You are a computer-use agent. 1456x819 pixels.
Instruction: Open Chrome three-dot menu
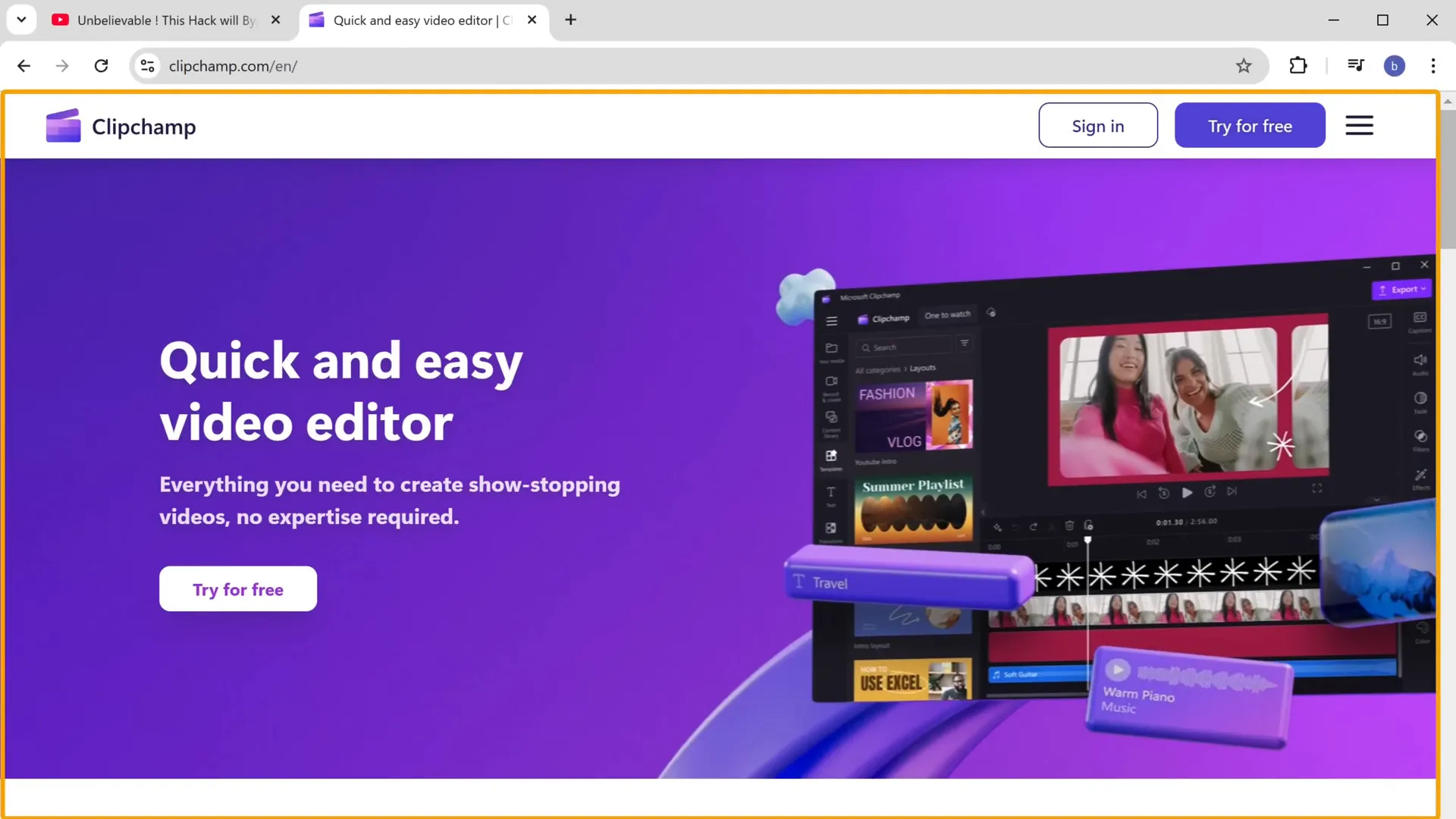point(1433,66)
